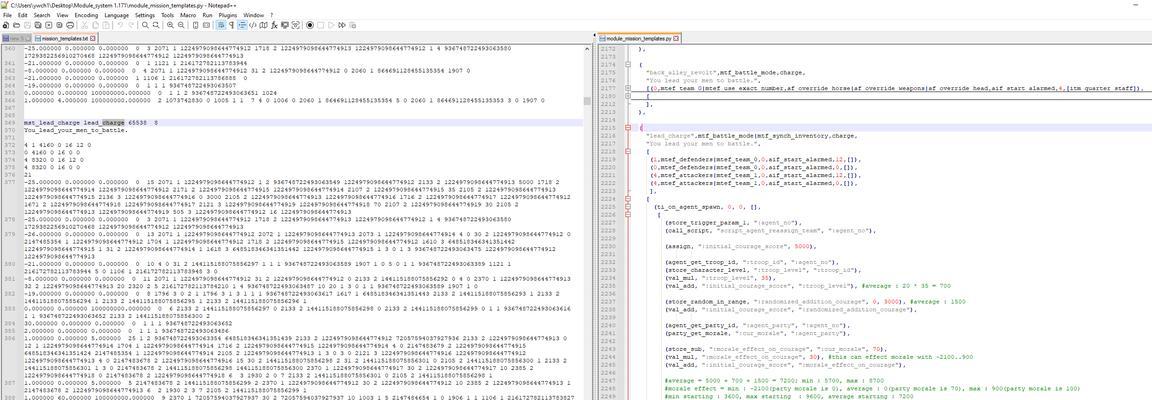The height and width of the screenshot is (400, 1152).
Task: Open the Document Map icon
Action: pyautogui.click(x=264, y=24)
